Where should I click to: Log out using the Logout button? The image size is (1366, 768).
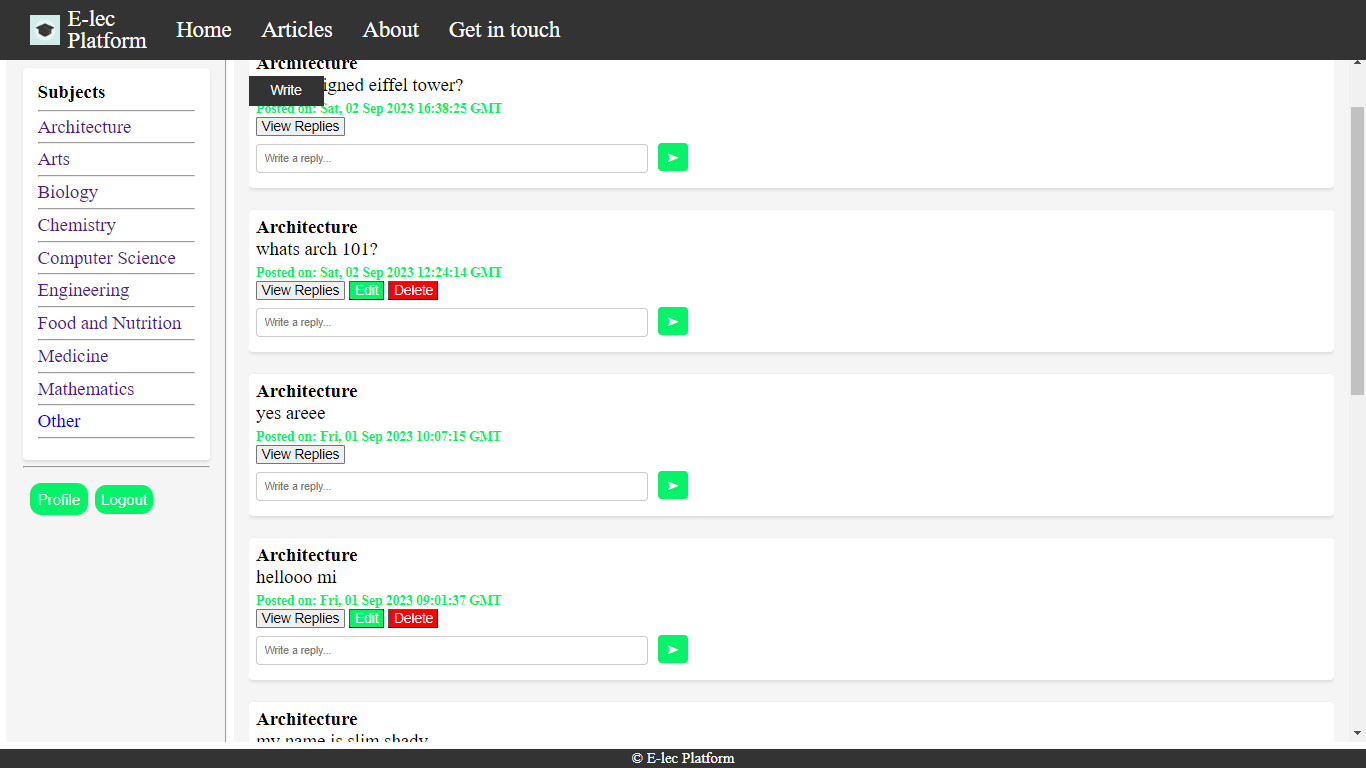coord(124,500)
